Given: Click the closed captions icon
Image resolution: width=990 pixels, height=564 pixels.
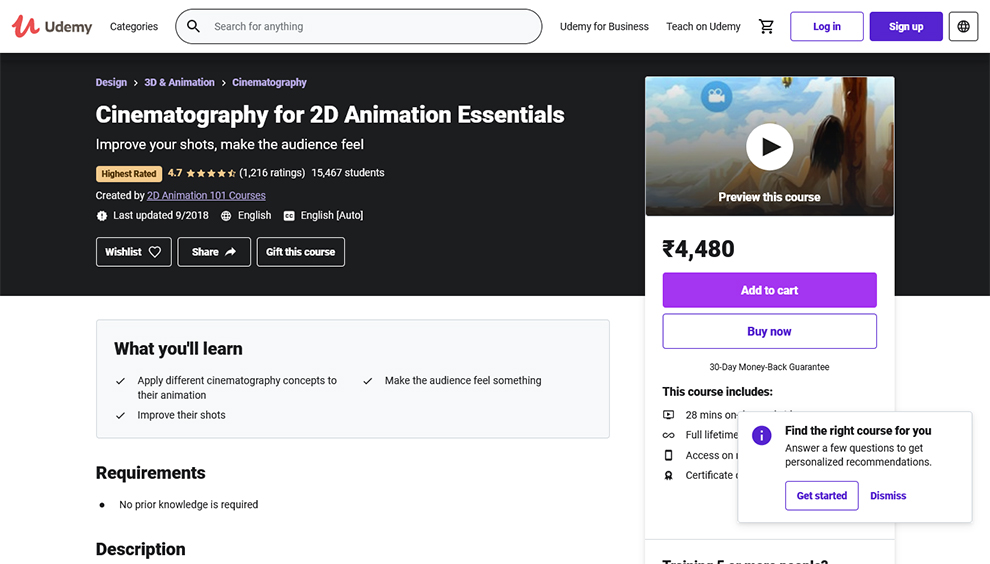Looking at the screenshot, I should point(289,216).
